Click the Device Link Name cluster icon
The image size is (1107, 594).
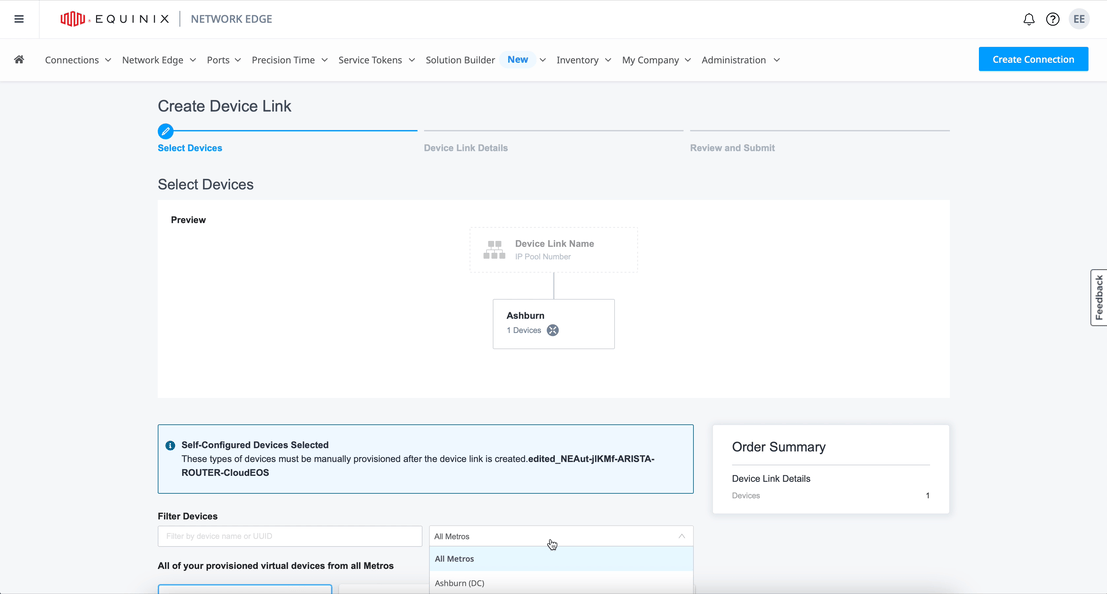[494, 250]
